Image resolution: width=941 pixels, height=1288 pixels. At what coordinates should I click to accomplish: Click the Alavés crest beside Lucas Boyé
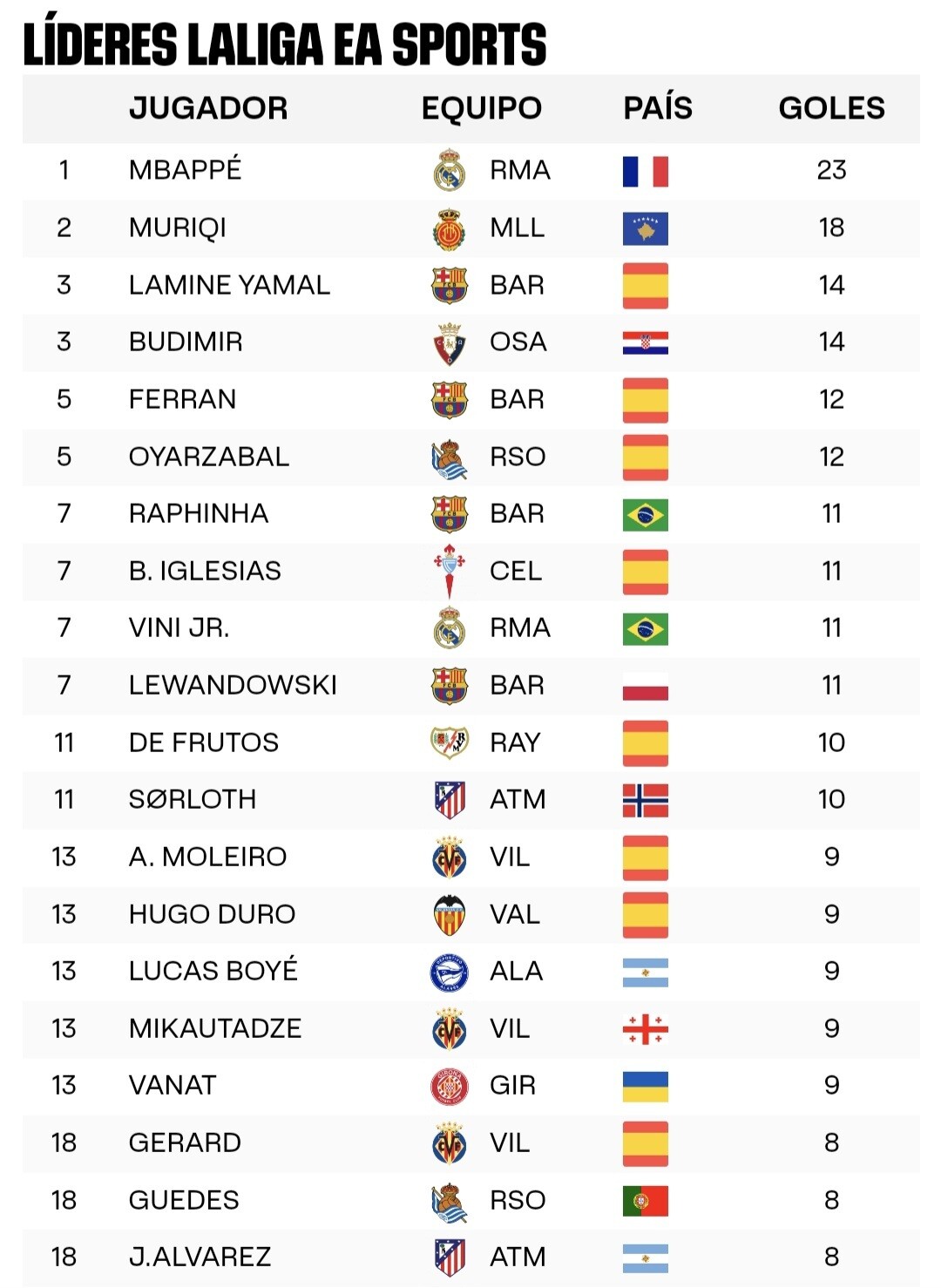pyautogui.click(x=450, y=972)
